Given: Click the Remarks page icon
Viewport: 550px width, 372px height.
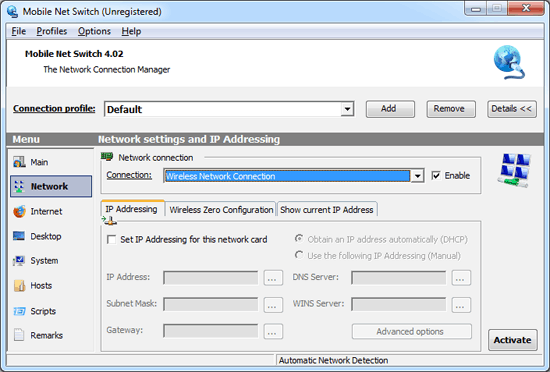Looking at the screenshot, I should pos(19,335).
